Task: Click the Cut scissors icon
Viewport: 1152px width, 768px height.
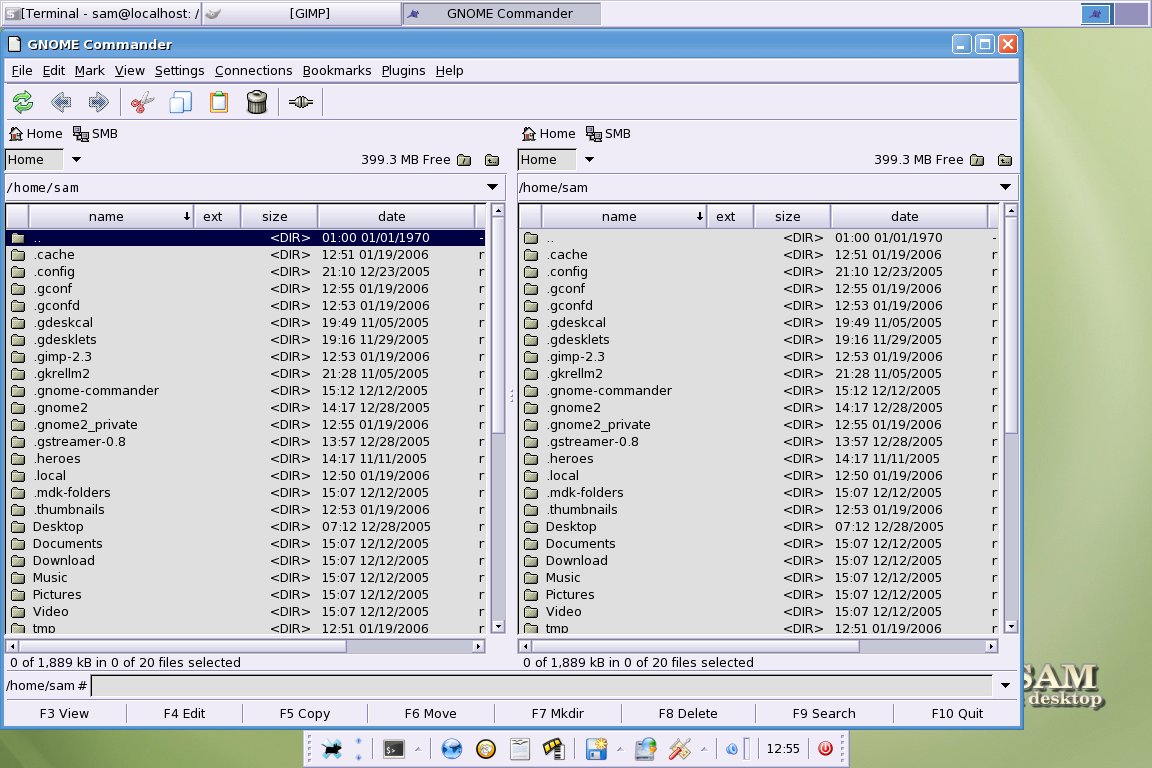Action: [143, 102]
